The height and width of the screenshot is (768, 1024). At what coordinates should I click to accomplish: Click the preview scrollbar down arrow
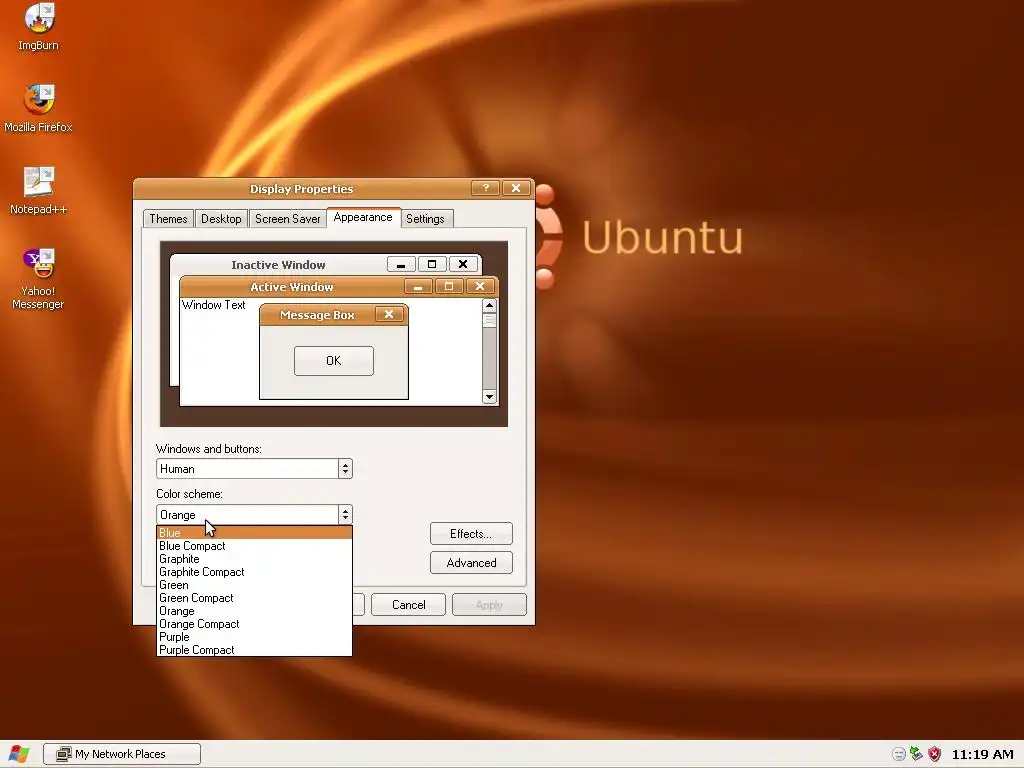tap(489, 396)
